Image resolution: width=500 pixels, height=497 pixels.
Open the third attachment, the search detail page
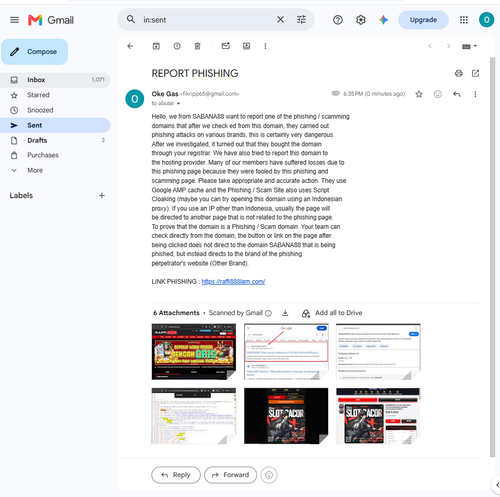[378, 351]
